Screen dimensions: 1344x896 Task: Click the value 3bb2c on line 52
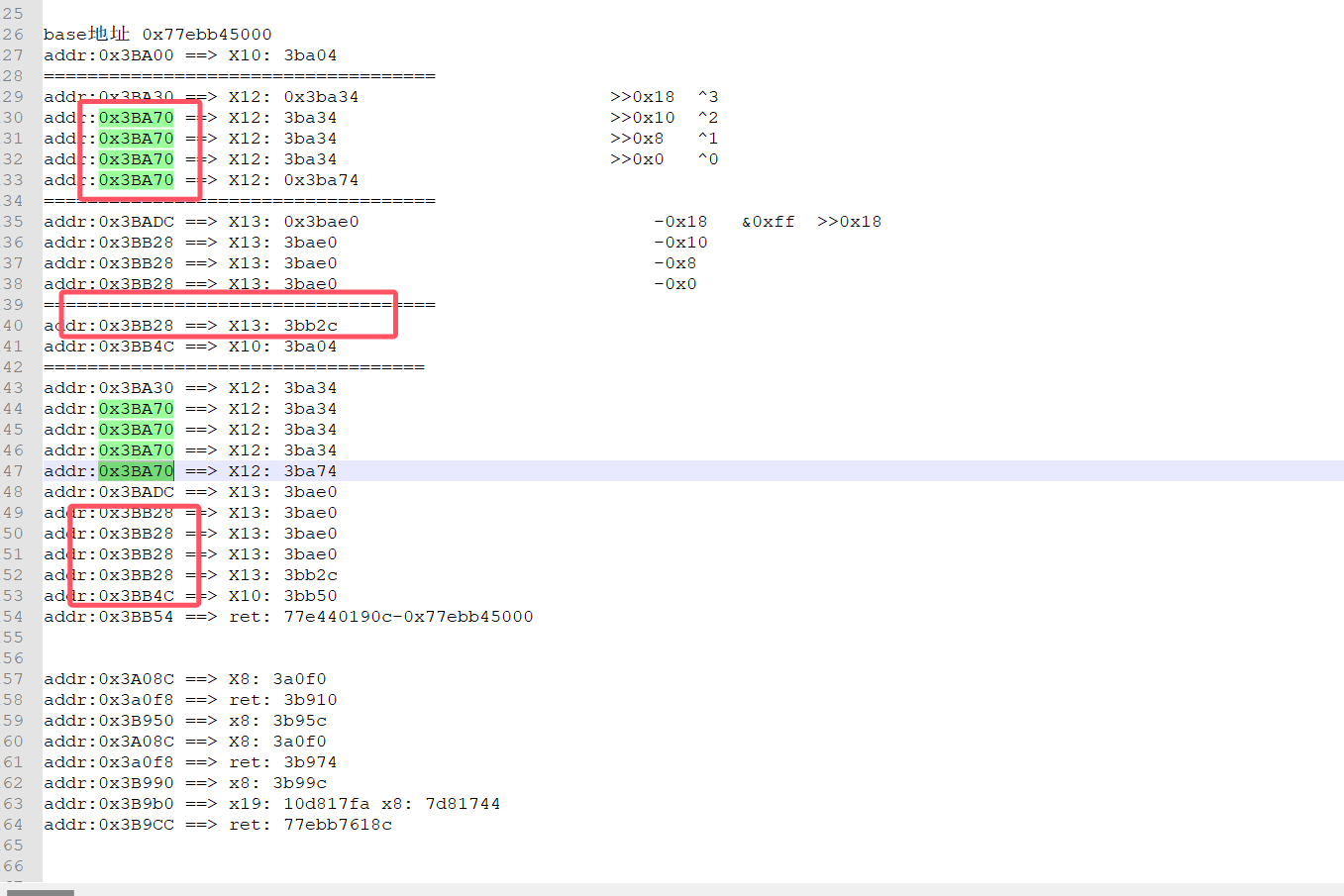click(310, 575)
